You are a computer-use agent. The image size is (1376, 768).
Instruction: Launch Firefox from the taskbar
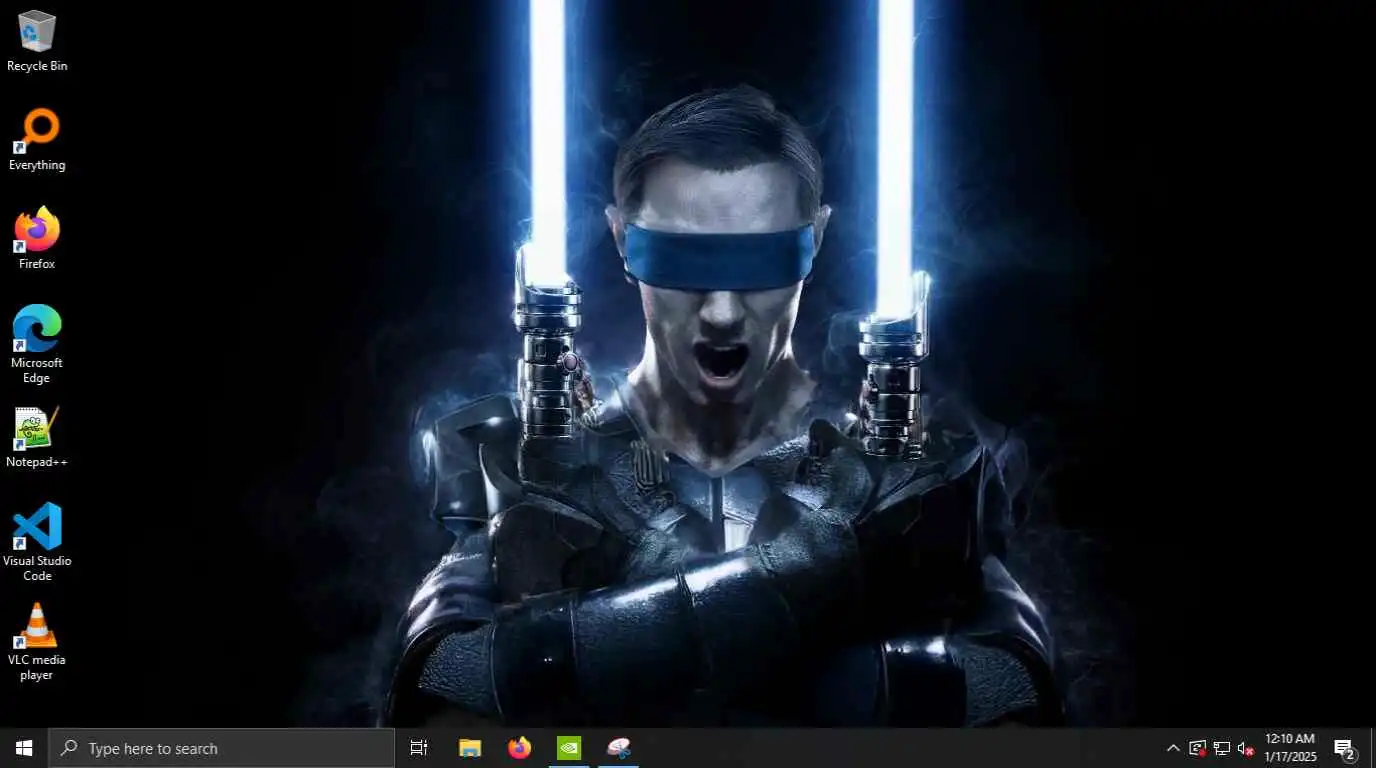pyautogui.click(x=520, y=748)
